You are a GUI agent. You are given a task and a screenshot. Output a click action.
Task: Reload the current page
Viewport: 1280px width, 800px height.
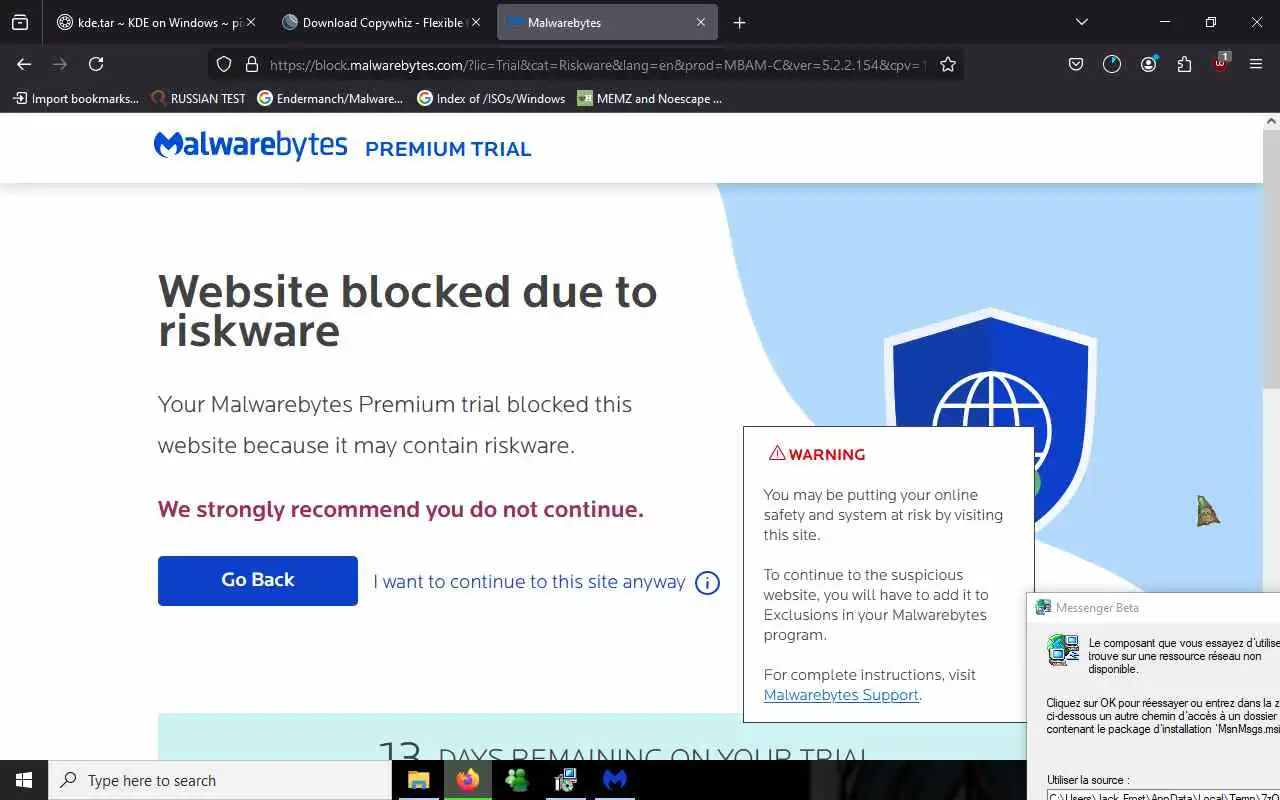pyautogui.click(x=96, y=64)
